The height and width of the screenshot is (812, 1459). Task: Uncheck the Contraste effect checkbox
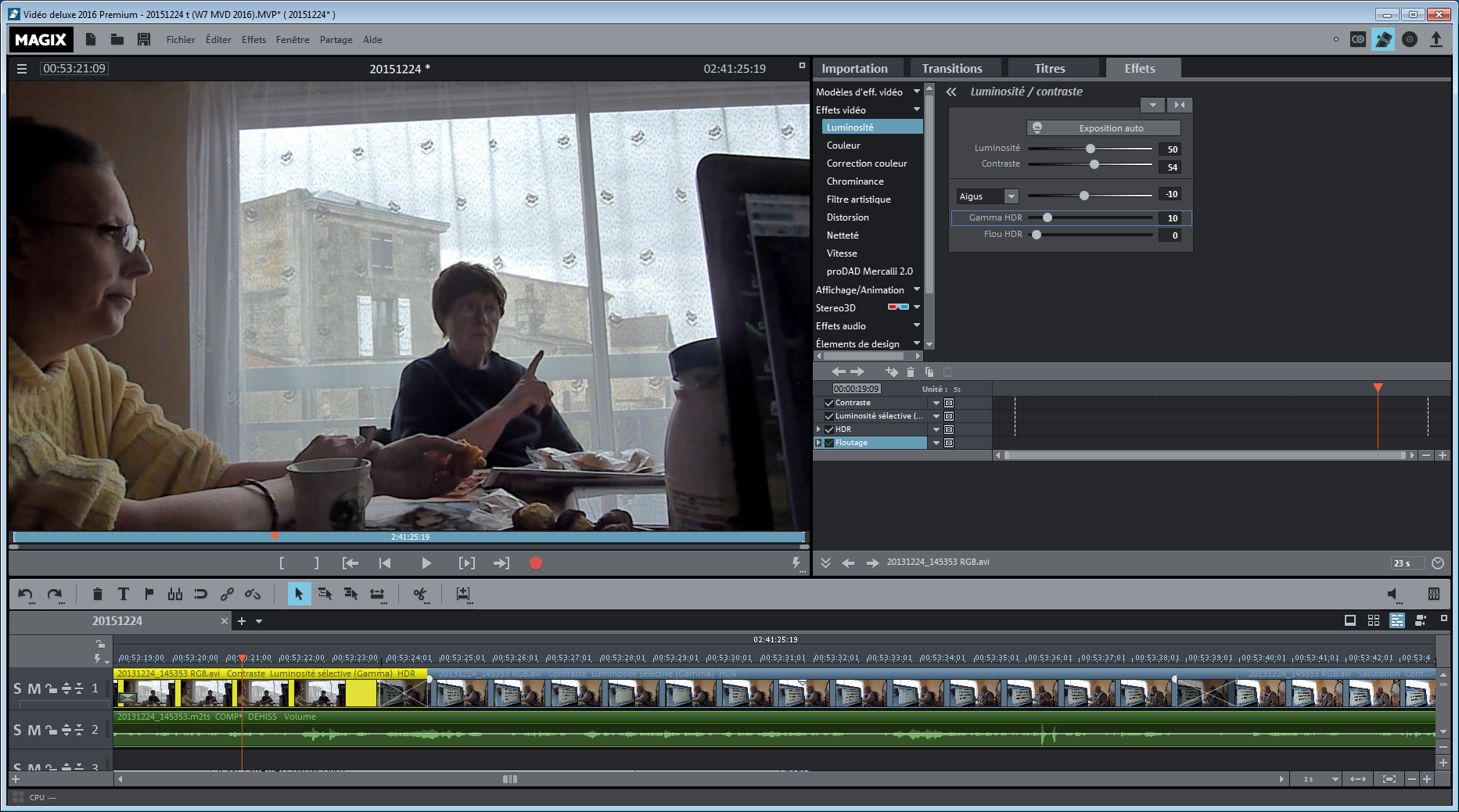[829, 403]
